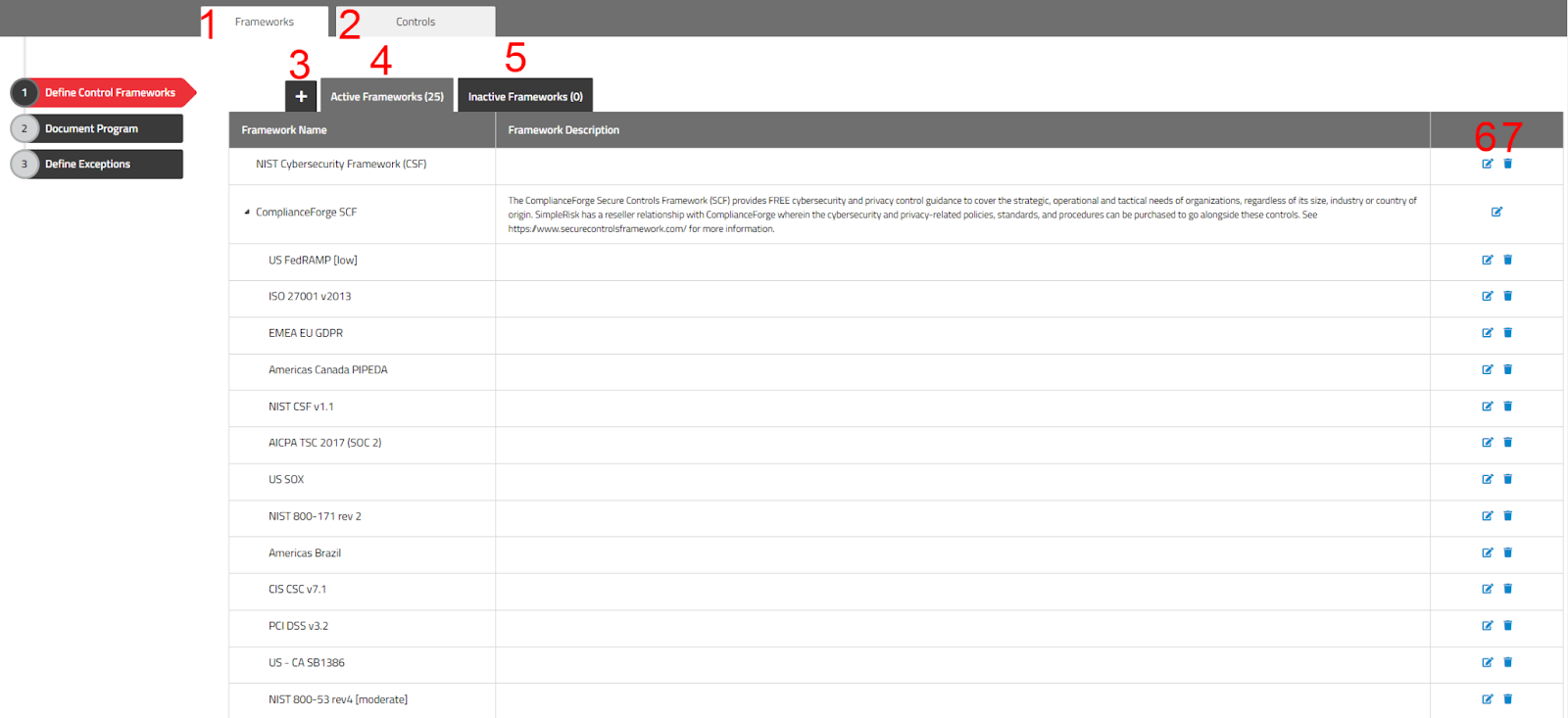This screenshot has width=1568, height=718.
Task: Delete the EMEA EU GDPR framework
Action: (x=1507, y=333)
